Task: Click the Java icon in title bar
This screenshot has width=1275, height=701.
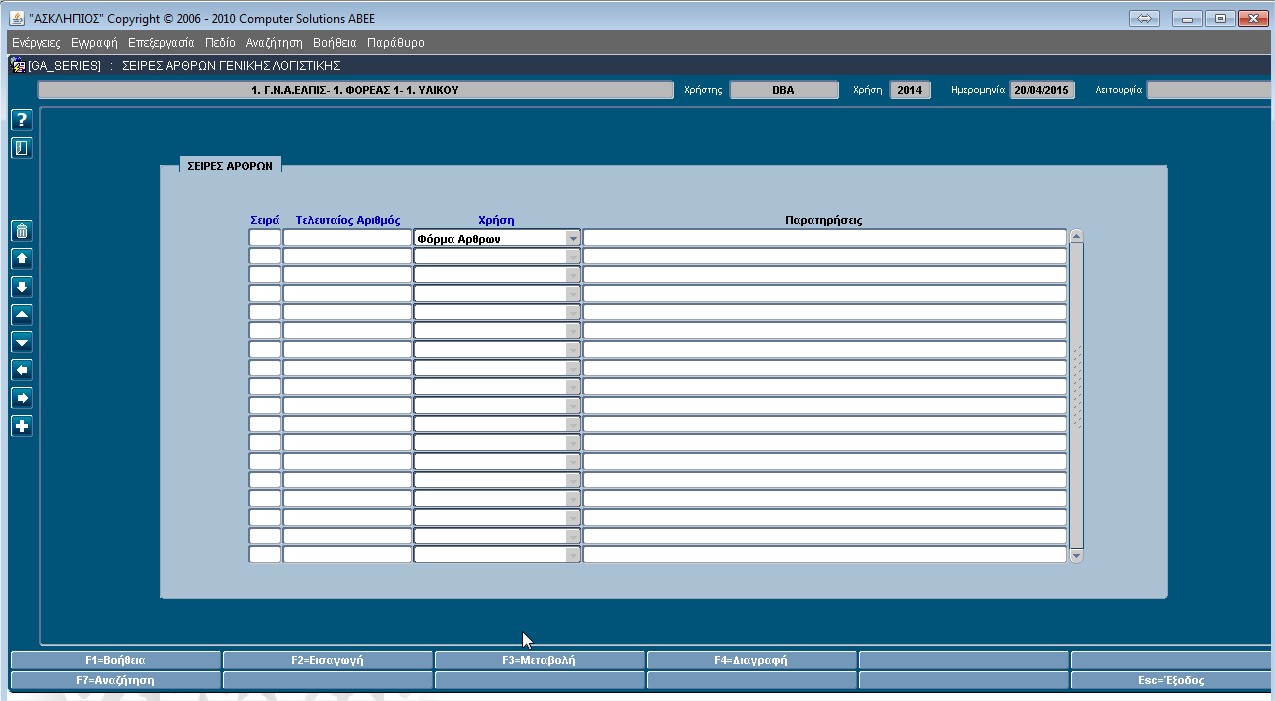Action: coord(17,18)
